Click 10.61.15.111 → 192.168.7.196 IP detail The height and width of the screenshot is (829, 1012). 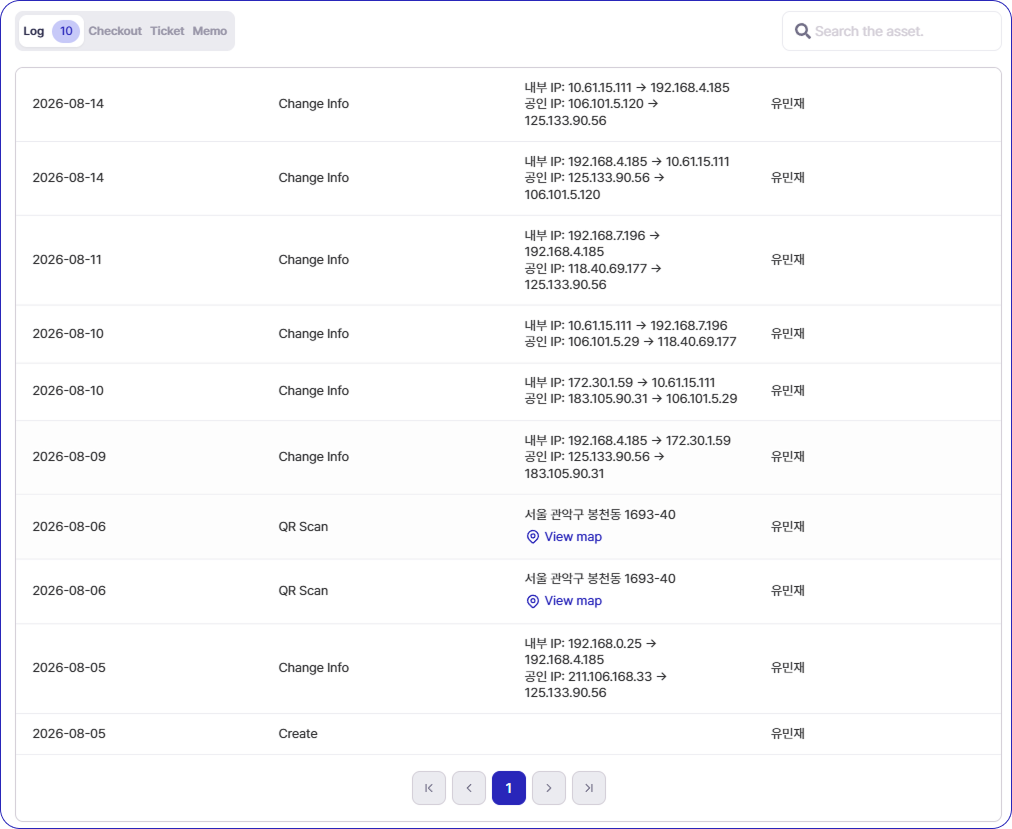(x=625, y=325)
